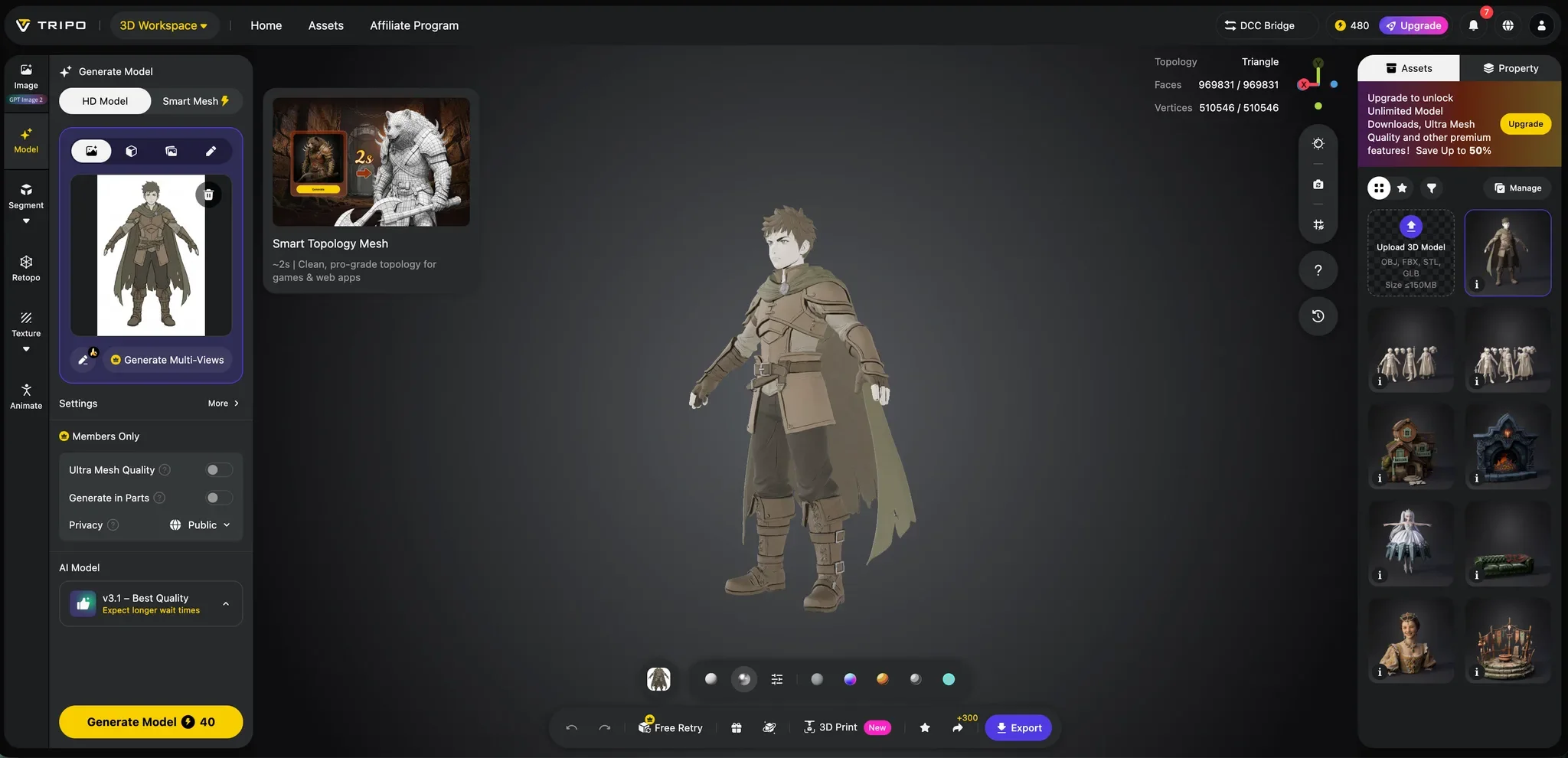This screenshot has height=758, width=1568.
Task: Enable the Ultra Mesh Quality switch
Action: 219,470
